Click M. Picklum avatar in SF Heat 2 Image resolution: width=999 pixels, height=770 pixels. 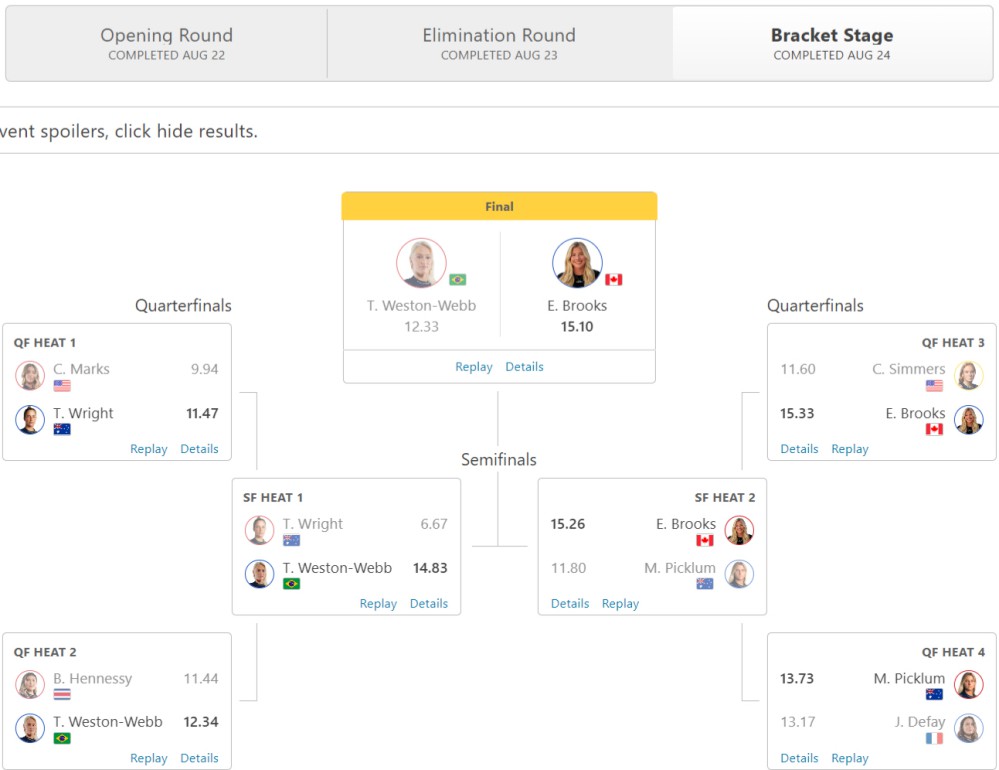click(x=739, y=574)
